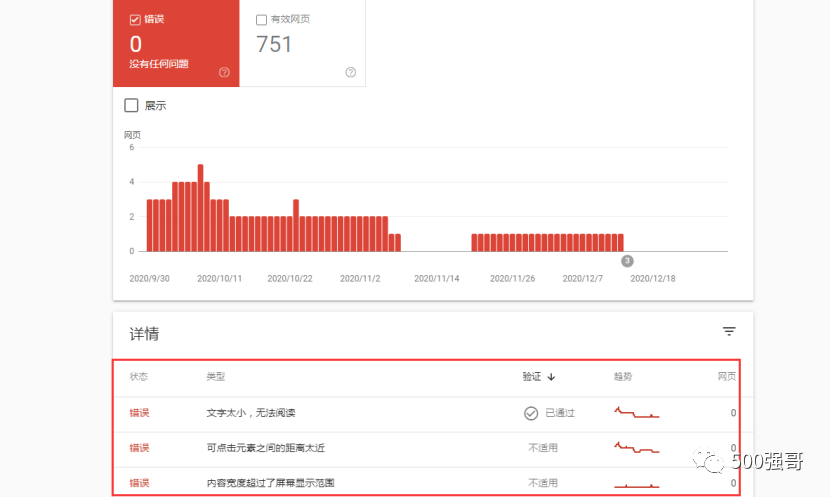Click the 验证 column header
Screen dimensions: 830x497
(532, 376)
